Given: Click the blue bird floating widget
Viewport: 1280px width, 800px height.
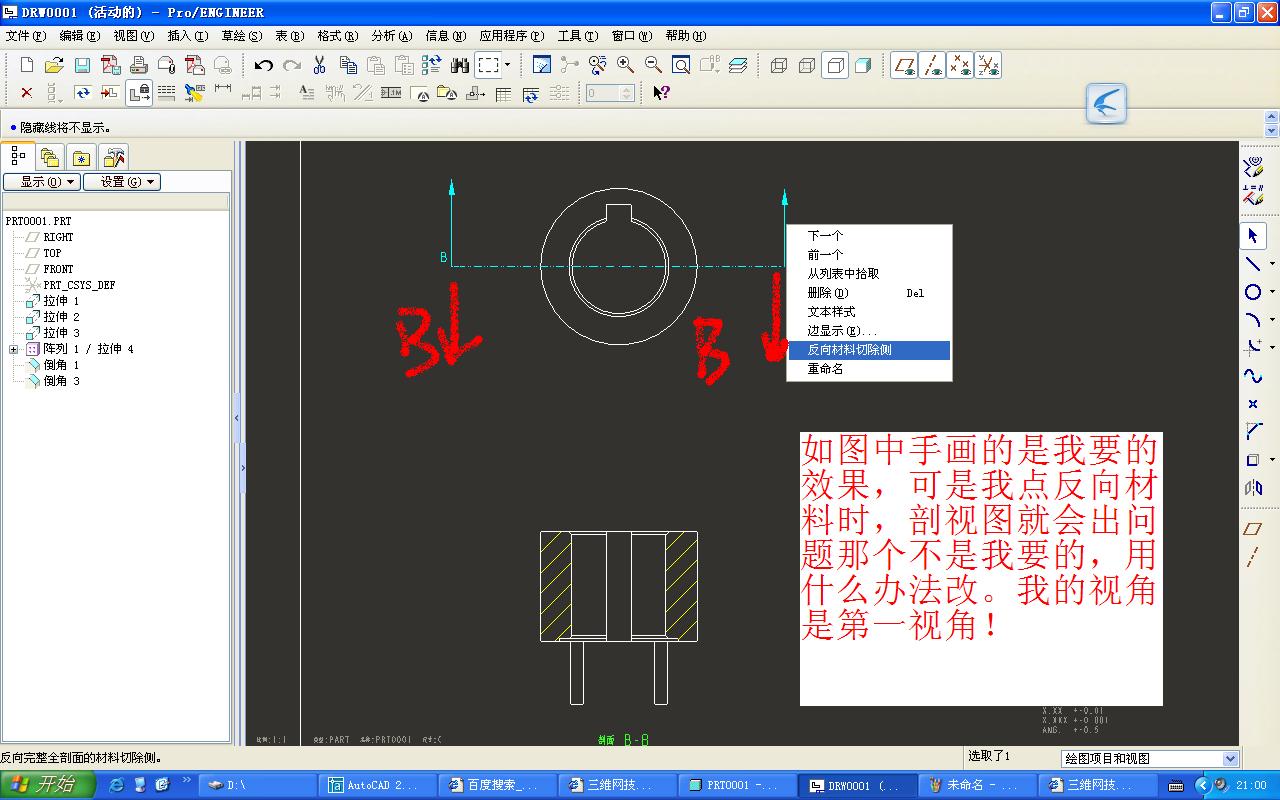Looking at the screenshot, I should pyautogui.click(x=1106, y=104).
